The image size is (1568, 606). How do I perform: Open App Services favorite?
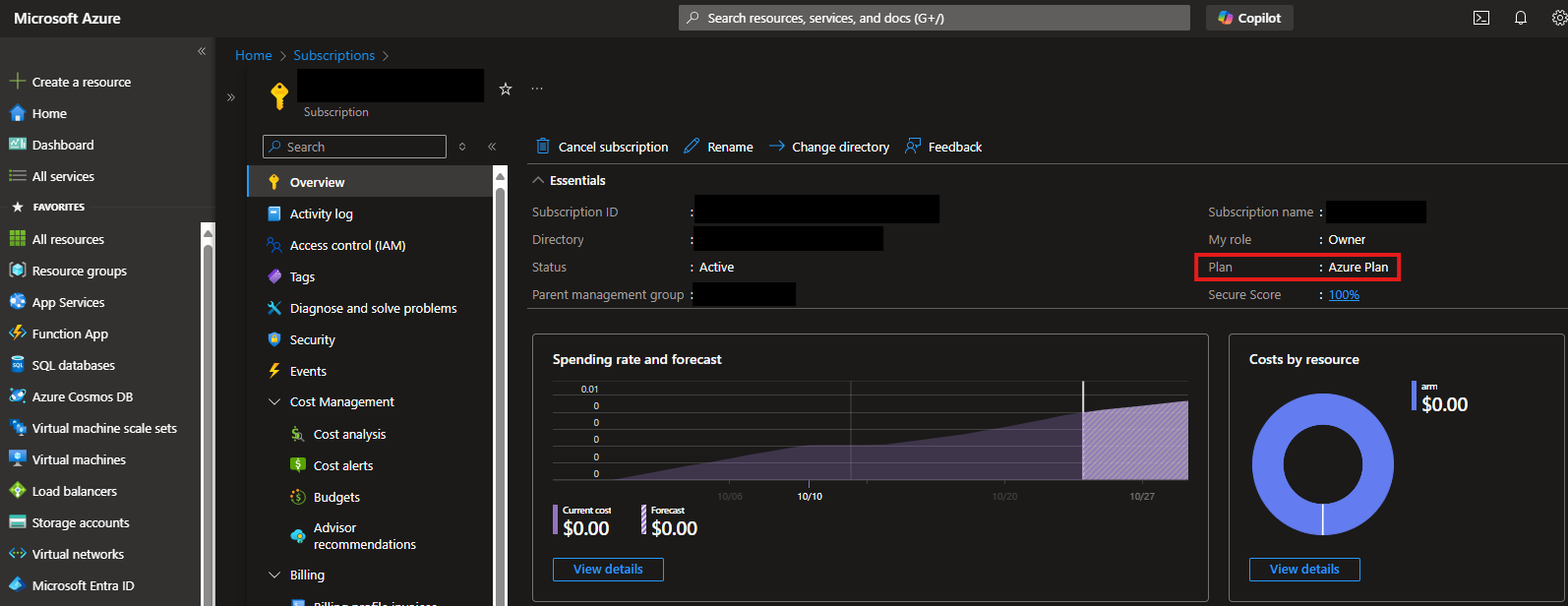(x=68, y=302)
